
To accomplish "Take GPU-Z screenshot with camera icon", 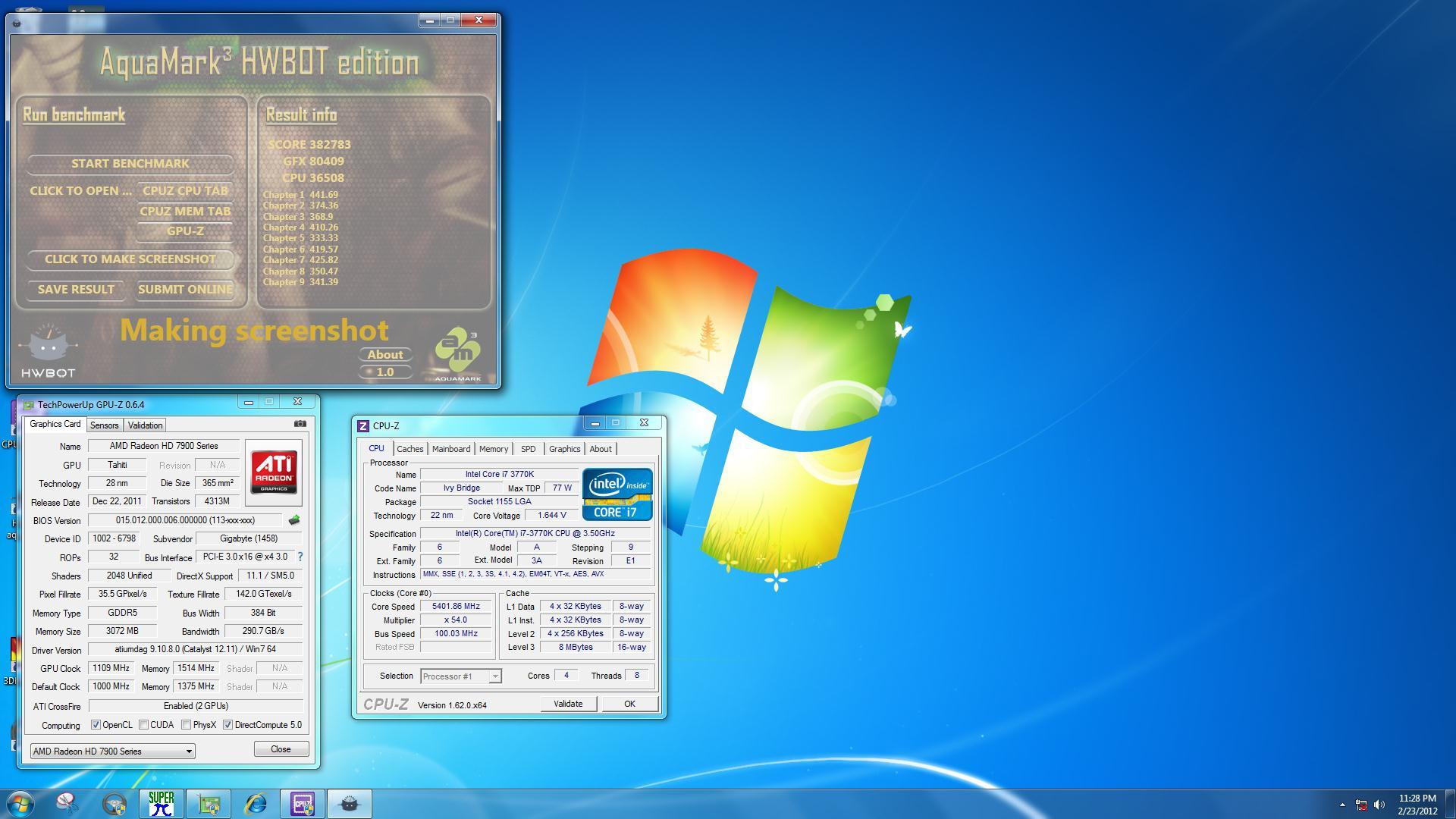I will [x=300, y=424].
